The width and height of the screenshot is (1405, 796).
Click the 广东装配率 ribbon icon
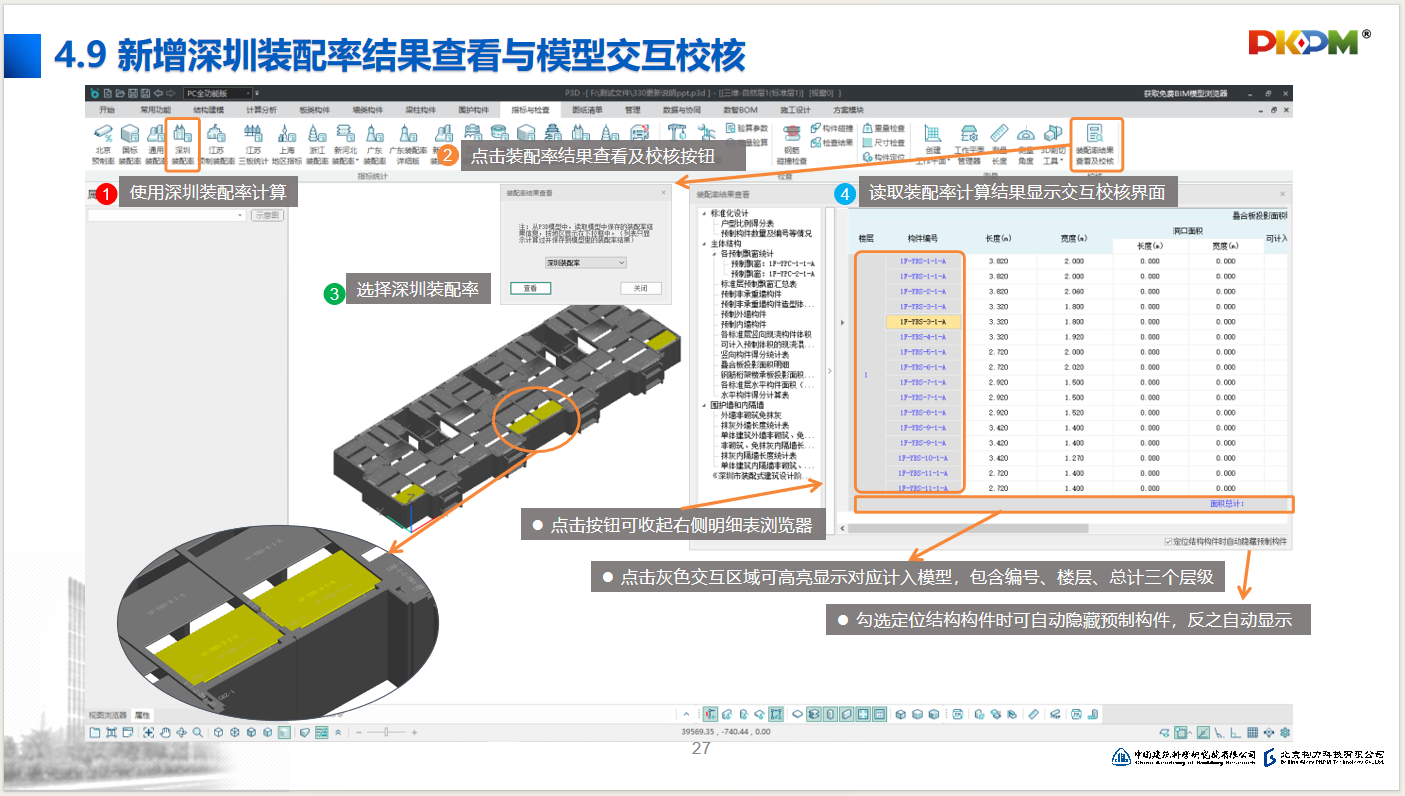(x=374, y=144)
